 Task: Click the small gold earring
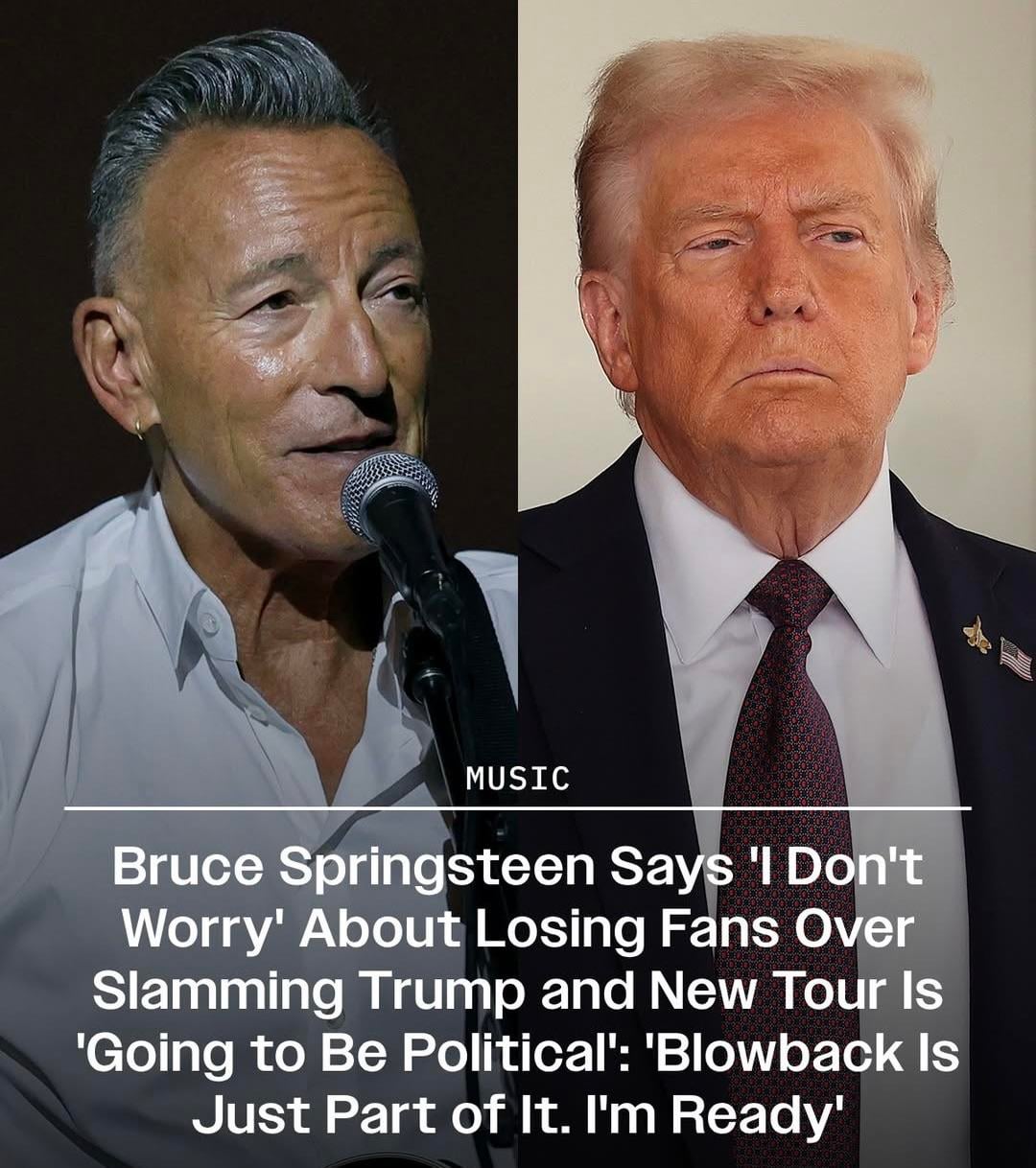coord(140,429)
